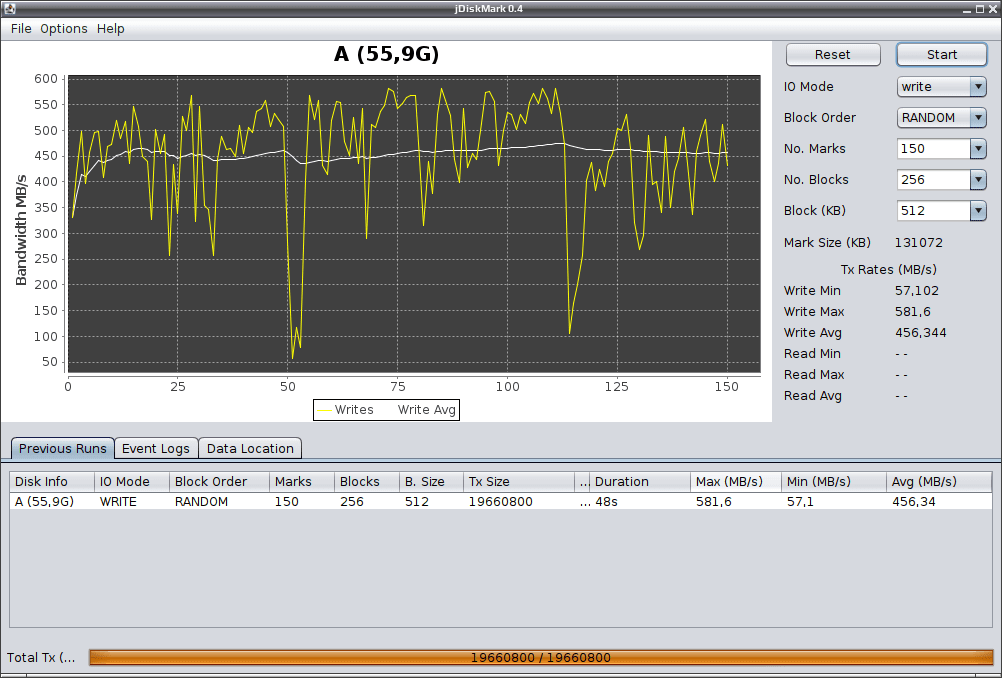The height and width of the screenshot is (678, 1002).
Task: Click the Total Tx progress bar
Action: [541, 657]
